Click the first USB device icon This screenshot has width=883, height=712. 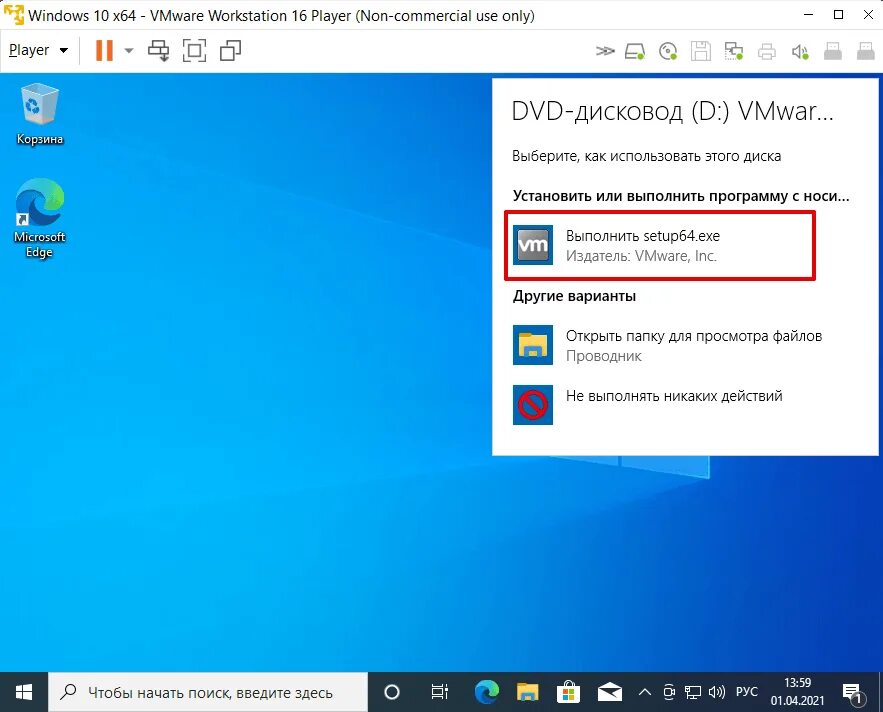833,51
